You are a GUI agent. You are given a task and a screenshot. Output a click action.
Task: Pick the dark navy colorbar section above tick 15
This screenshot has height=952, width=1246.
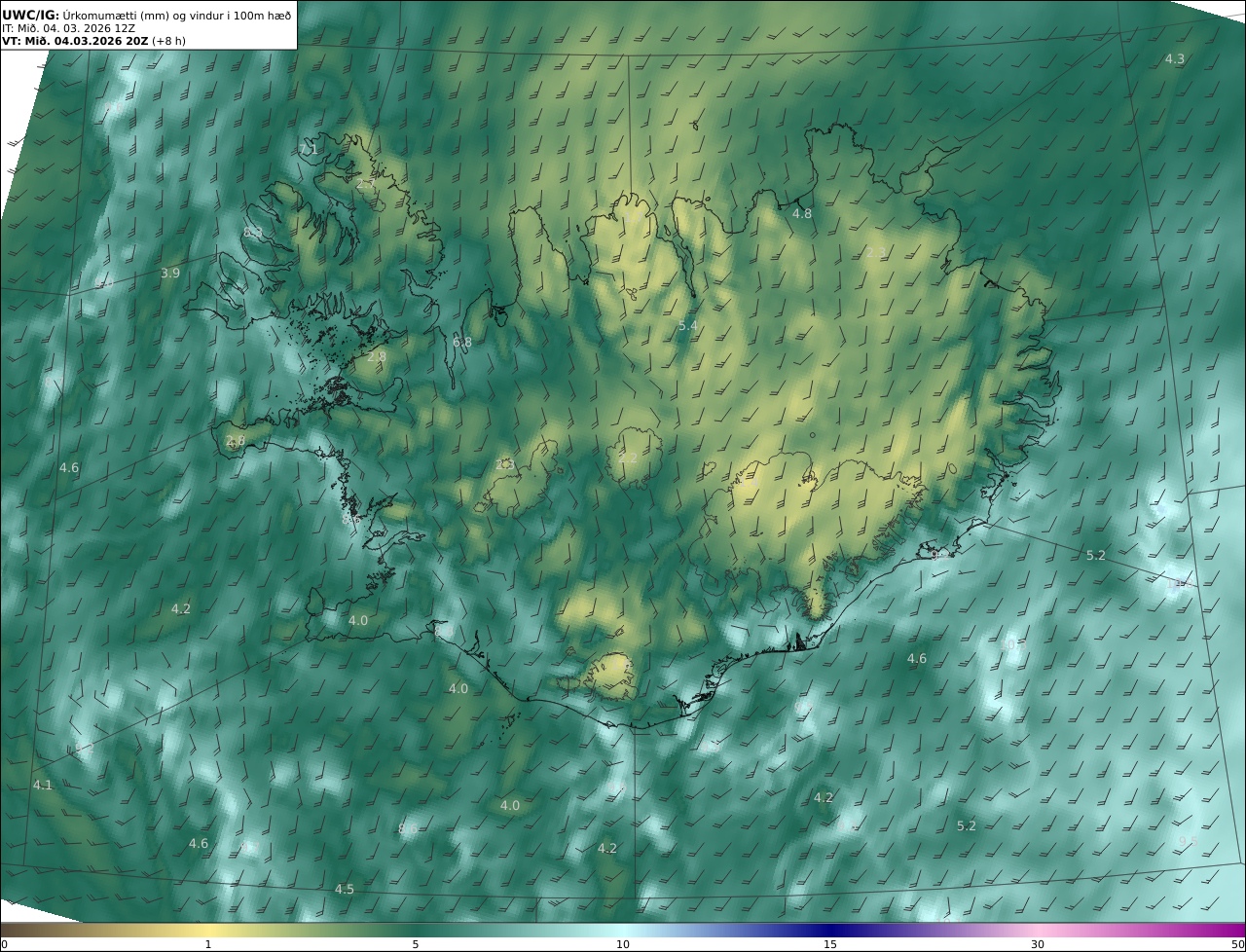point(830,930)
